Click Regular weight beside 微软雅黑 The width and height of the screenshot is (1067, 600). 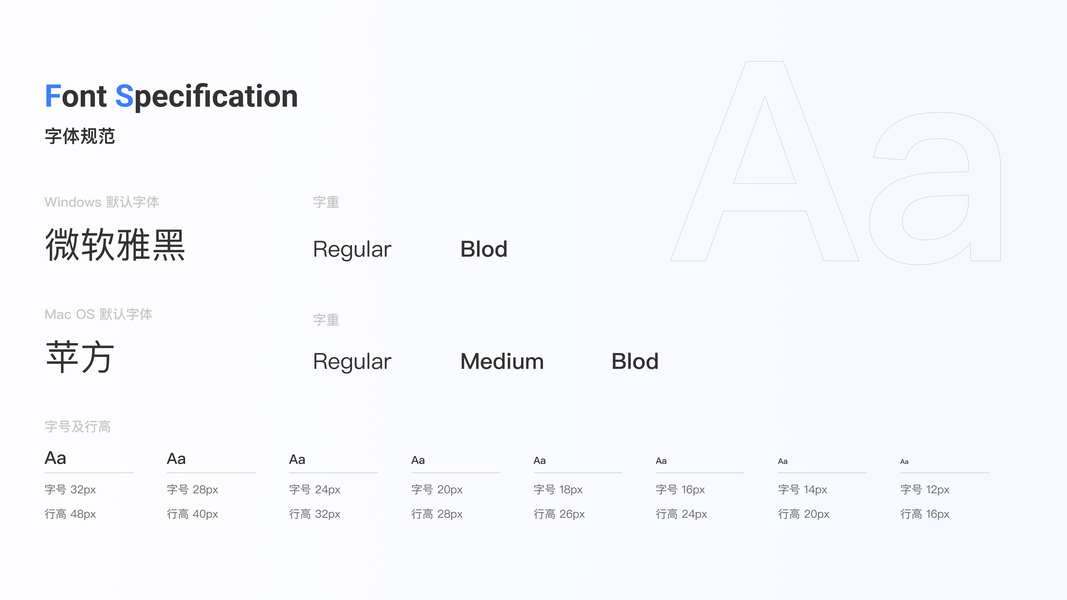tap(352, 249)
